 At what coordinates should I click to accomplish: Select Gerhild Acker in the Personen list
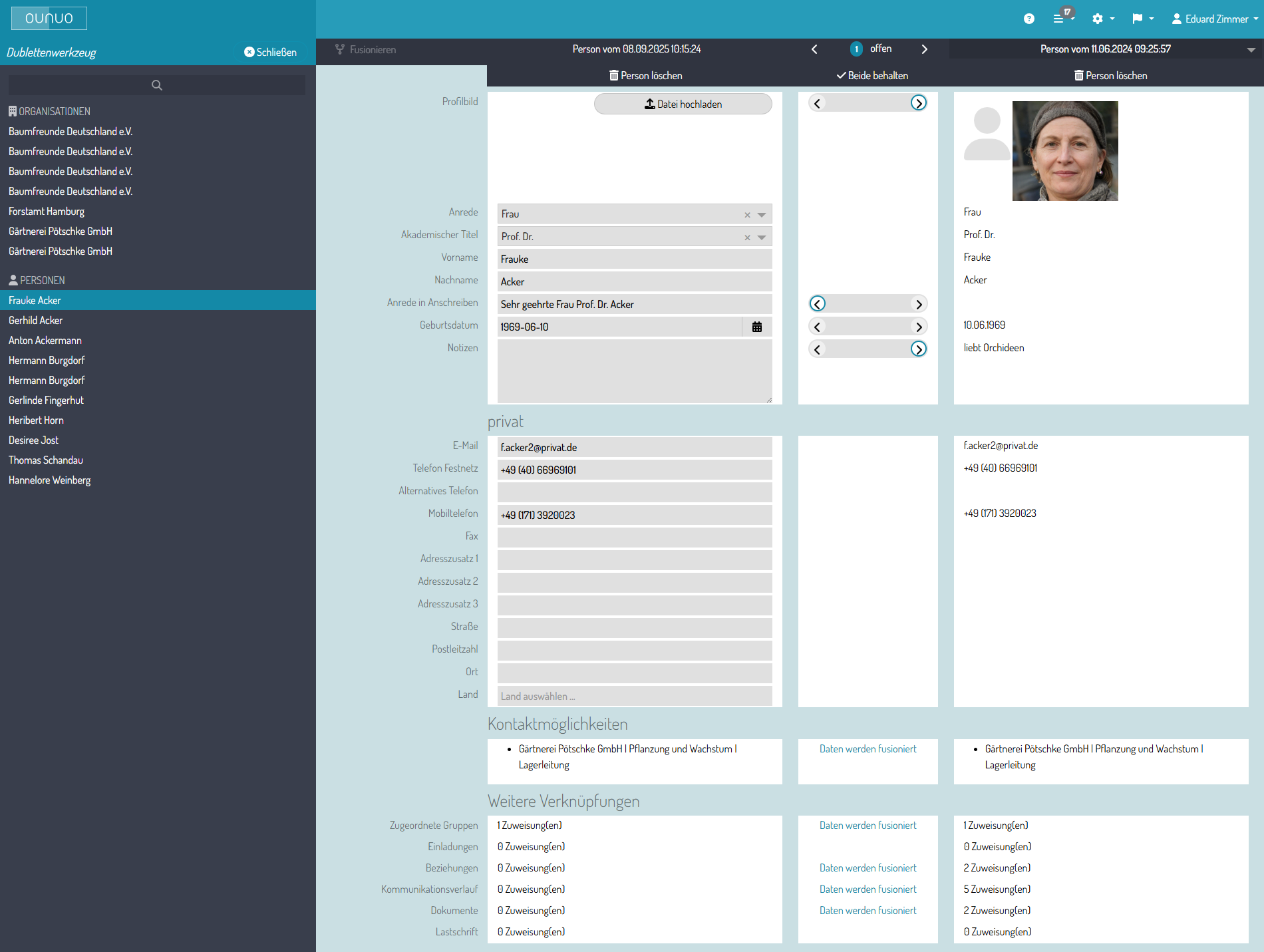pos(36,321)
